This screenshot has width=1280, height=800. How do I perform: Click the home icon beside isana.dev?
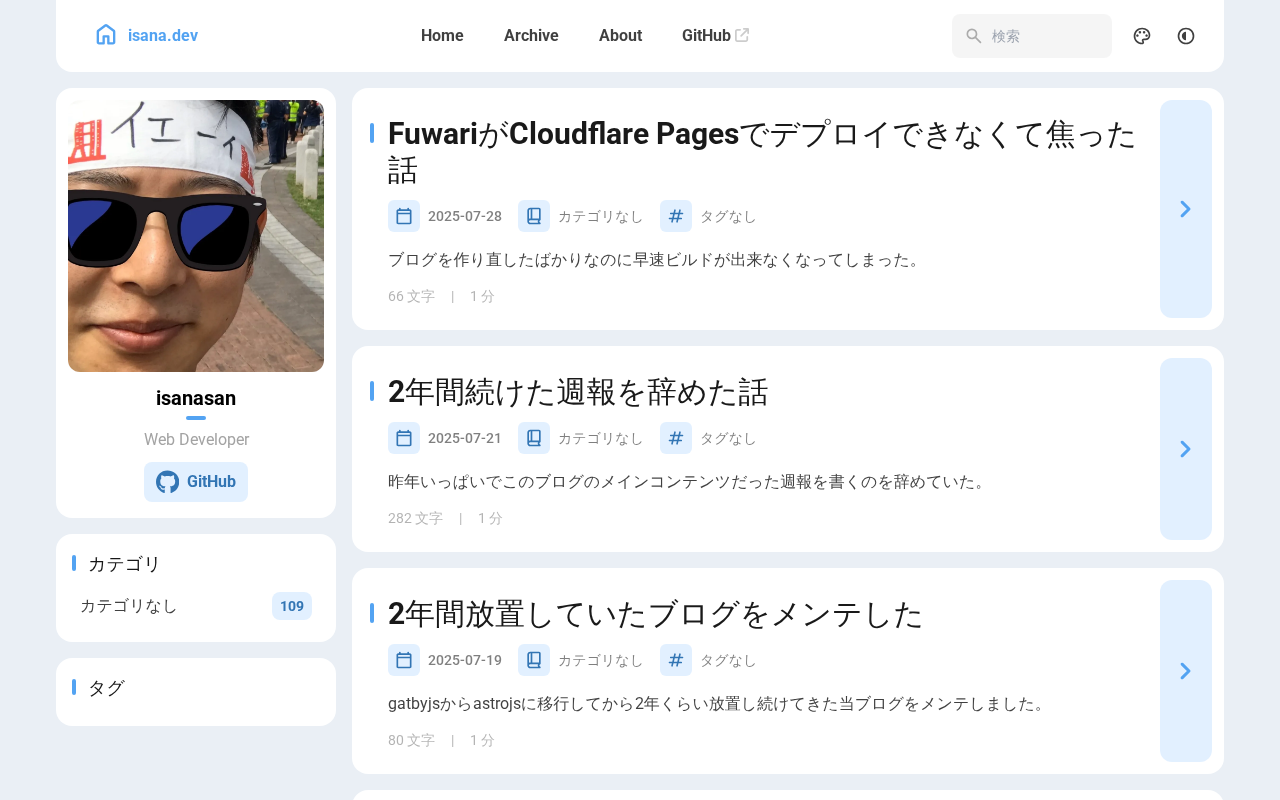pyautogui.click(x=106, y=35)
